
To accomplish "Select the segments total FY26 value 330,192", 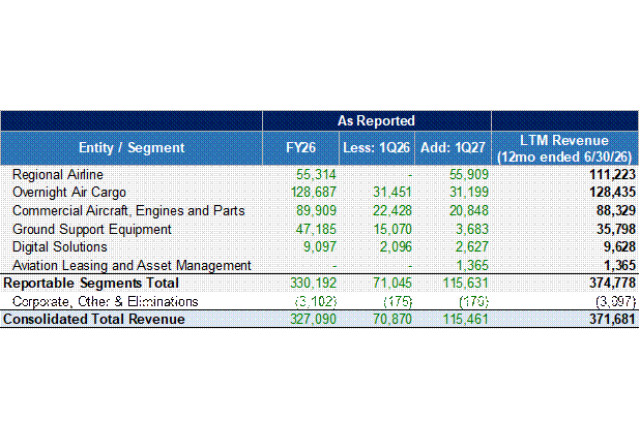I will tap(313, 283).
